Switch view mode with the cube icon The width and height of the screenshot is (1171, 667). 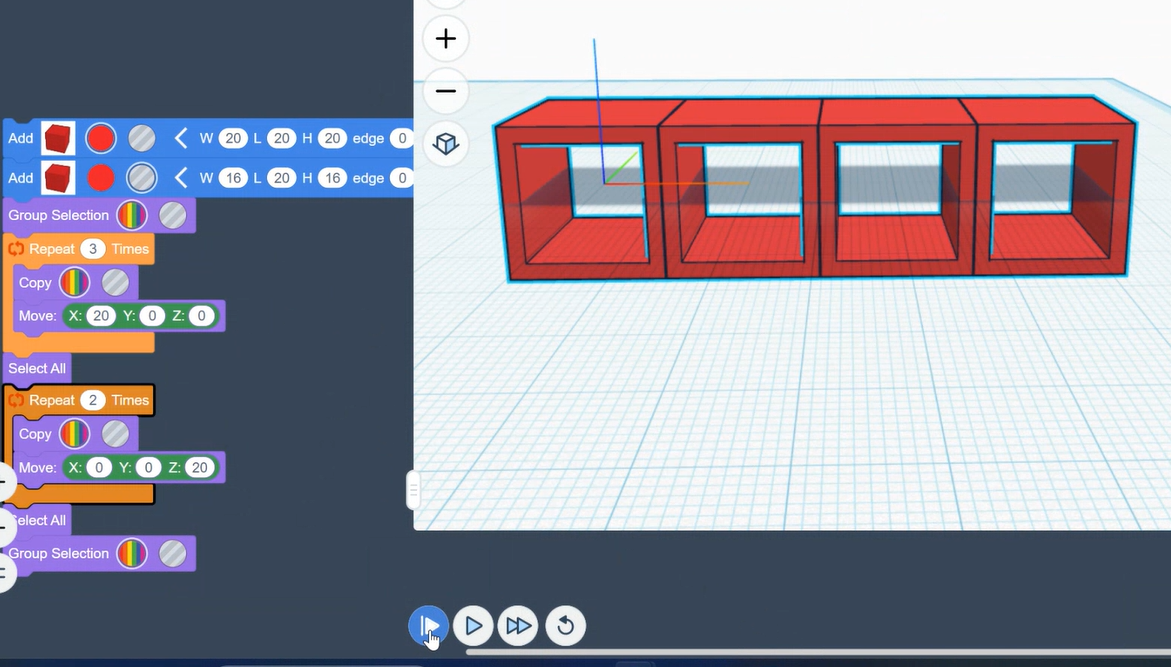tap(445, 144)
